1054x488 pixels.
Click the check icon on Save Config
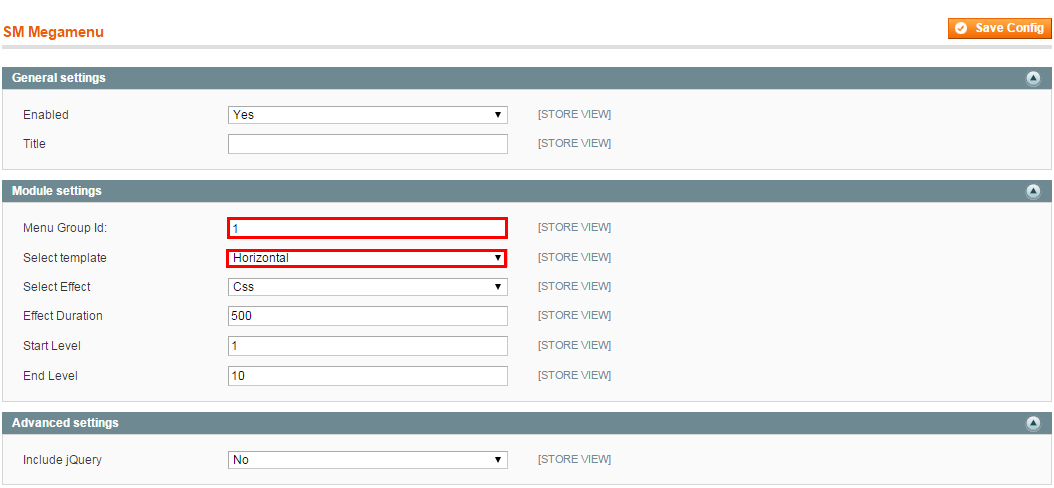click(x=961, y=28)
